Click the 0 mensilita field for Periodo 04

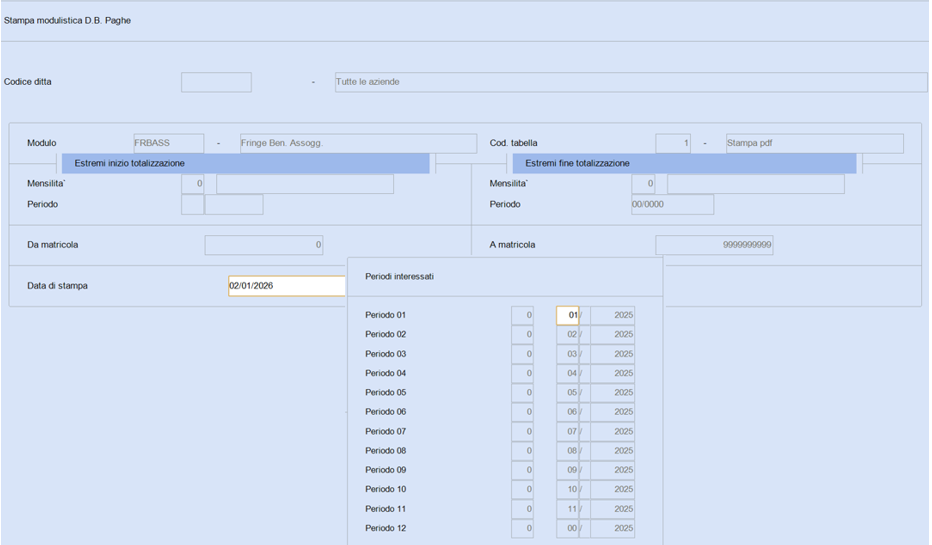[x=522, y=373]
